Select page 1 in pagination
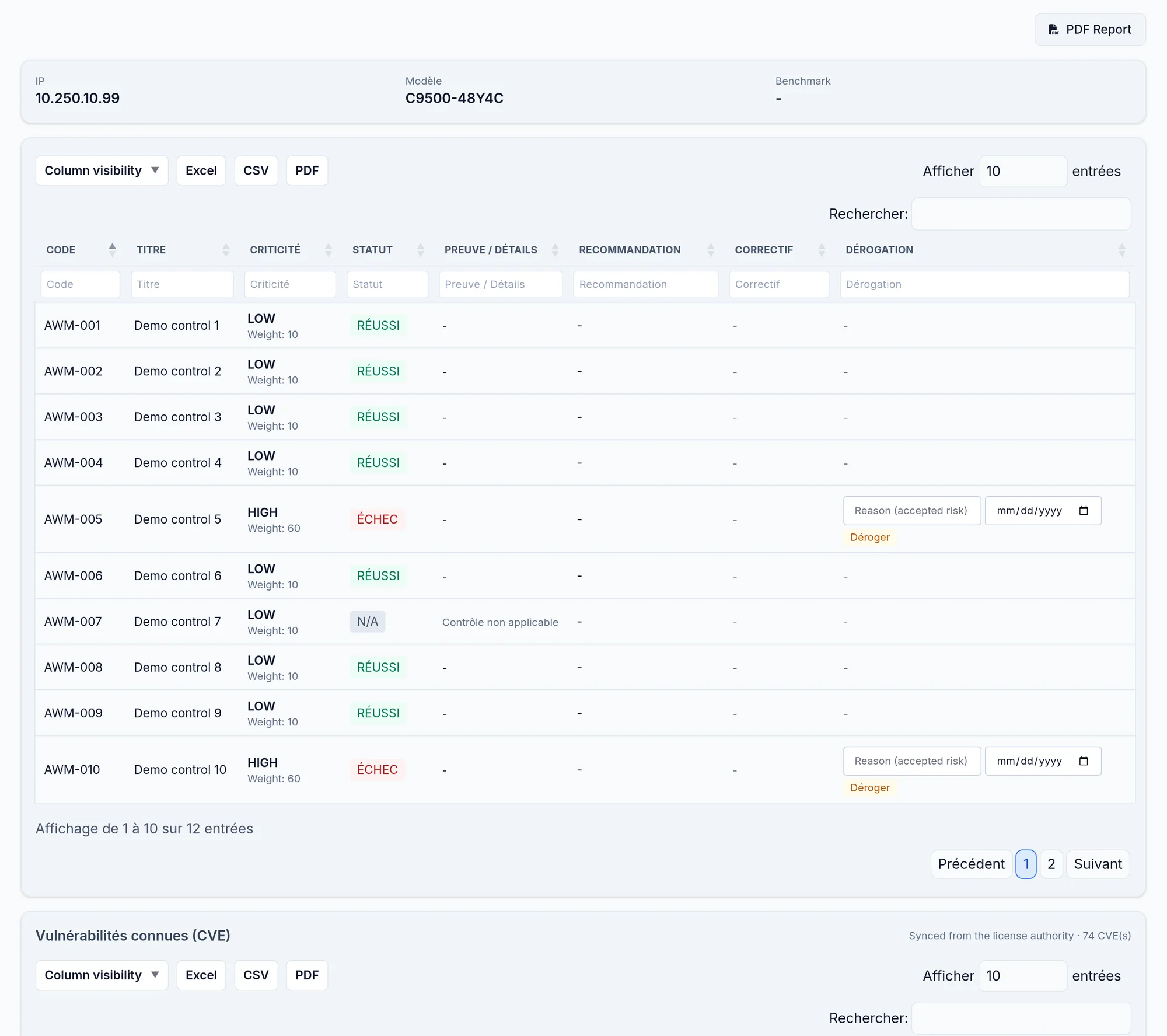This screenshot has height=1036, width=1167. tap(1026, 864)
